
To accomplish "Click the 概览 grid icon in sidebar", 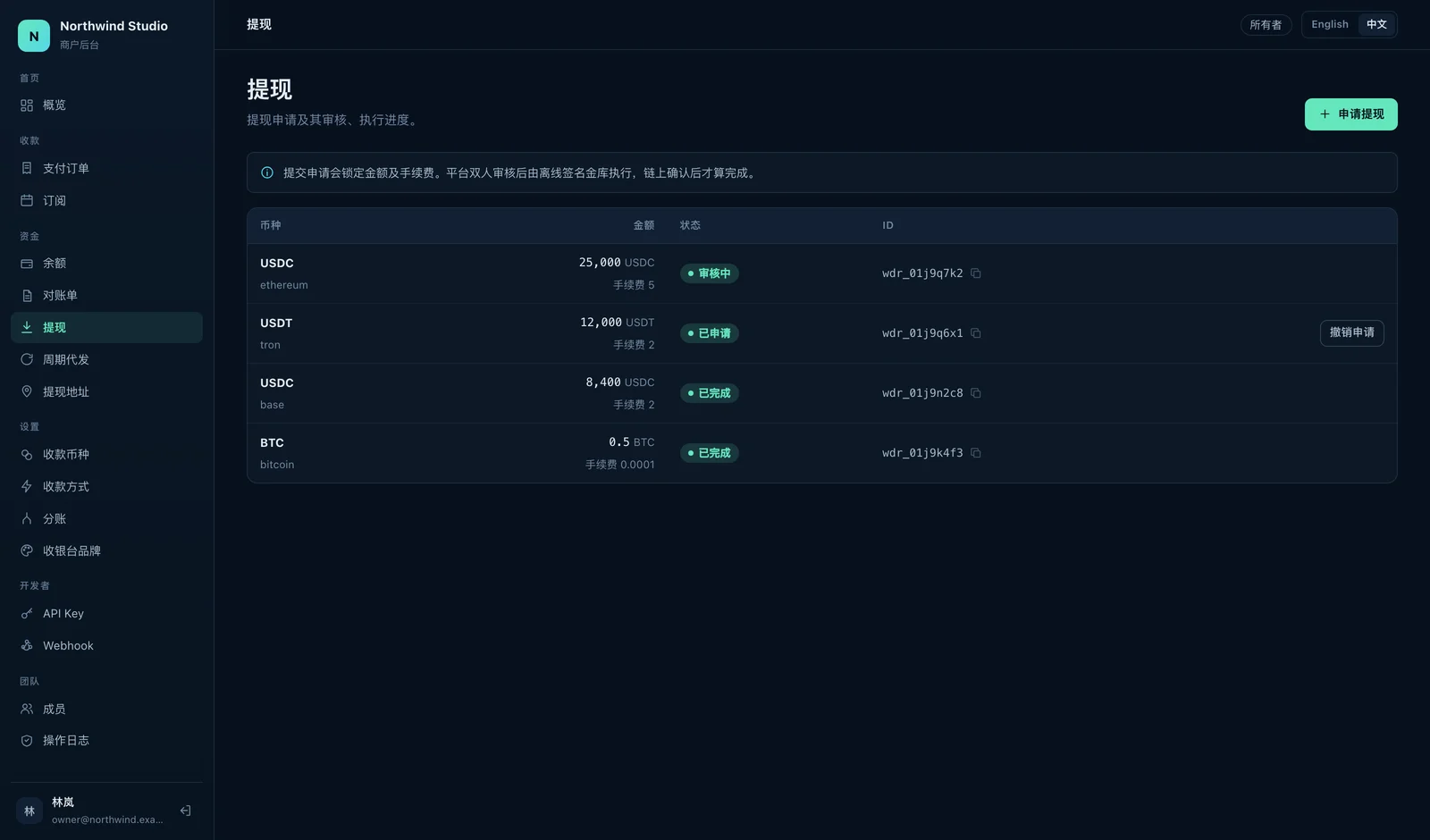I will pos(27,105).
